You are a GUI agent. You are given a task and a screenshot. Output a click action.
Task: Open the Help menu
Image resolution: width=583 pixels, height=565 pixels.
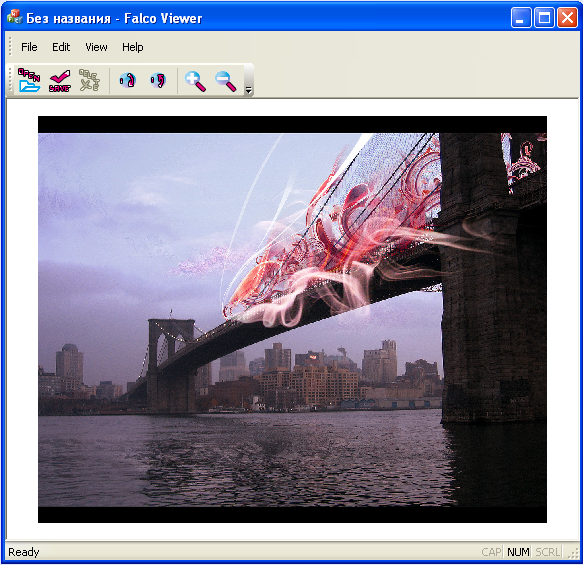point(133,47)
